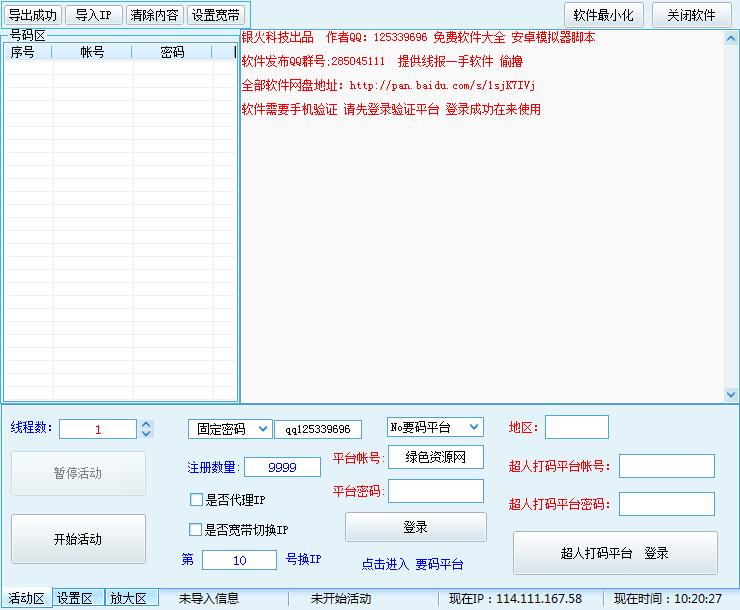Viewport: 740px width, 610px height.
Task: Click the 超人打码平台密码 input box
Action: pyautogui.click(x=666, y=504)
